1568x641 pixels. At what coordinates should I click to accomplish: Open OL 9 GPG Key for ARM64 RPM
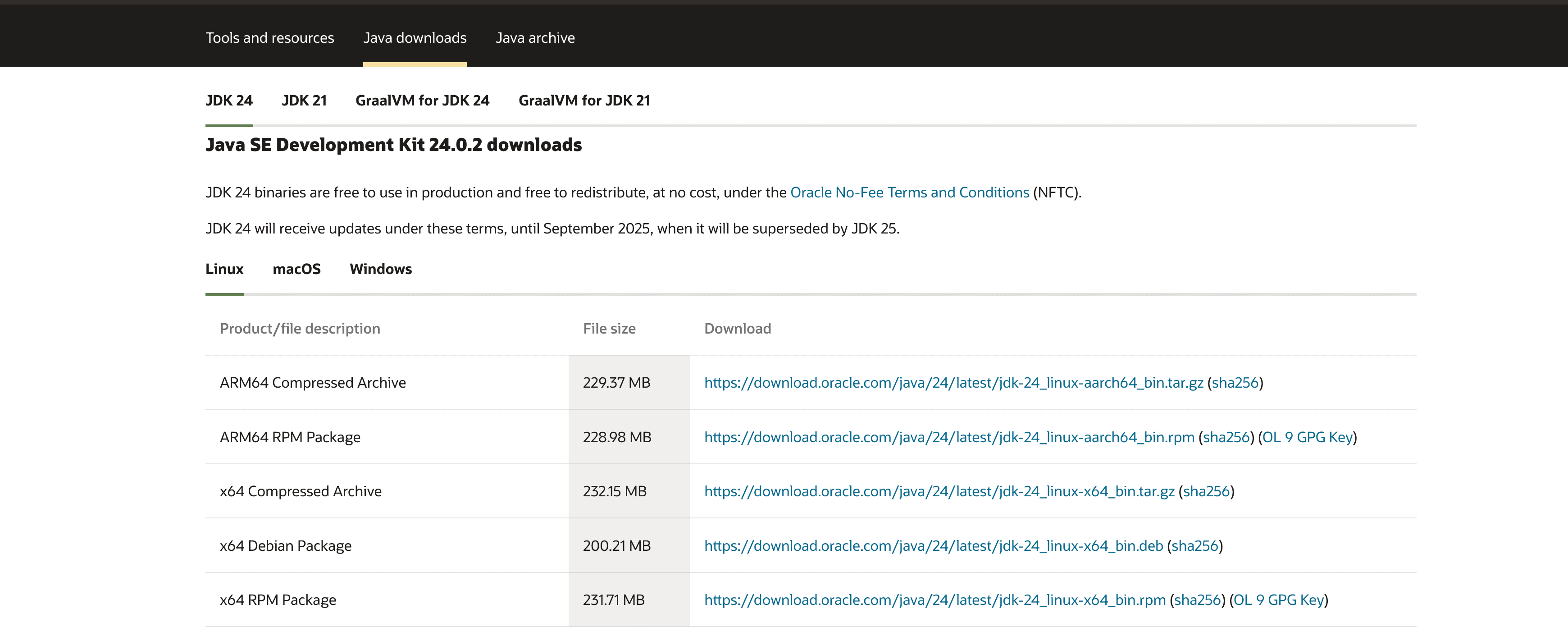[1308, 437]
